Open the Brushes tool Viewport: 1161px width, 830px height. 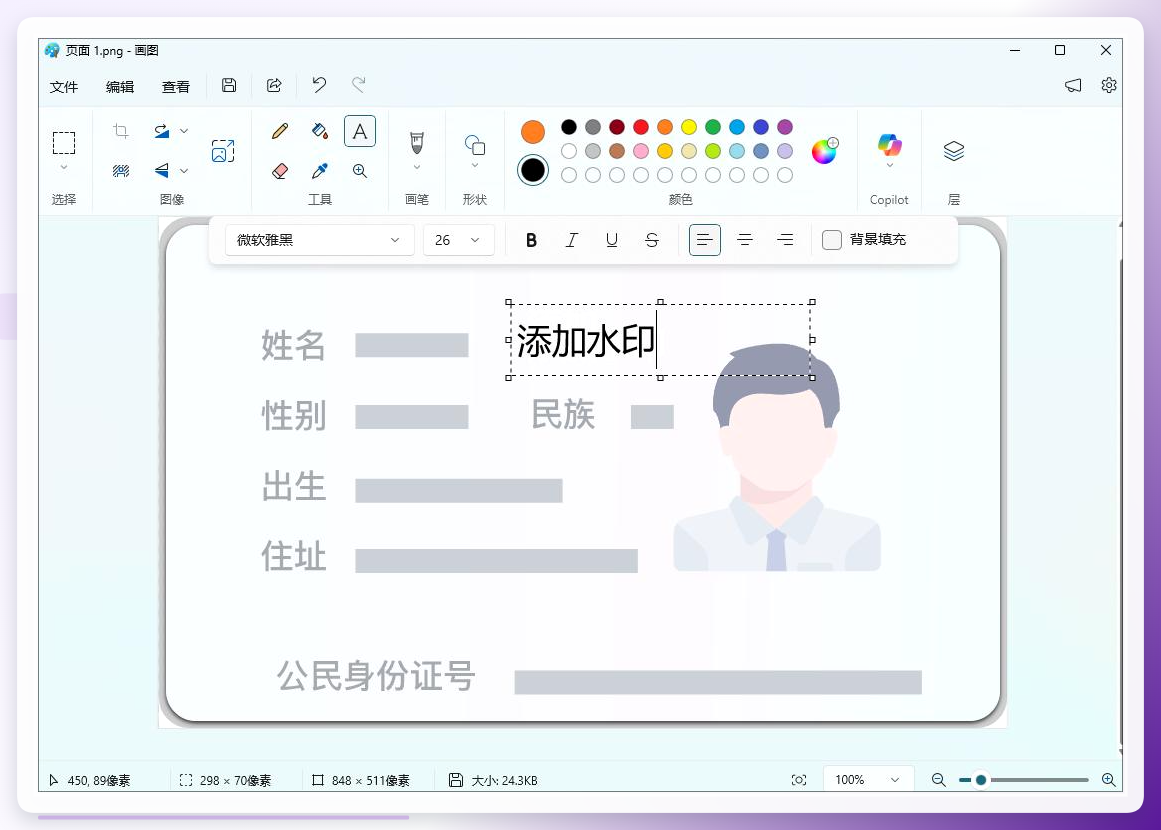[x=417, y=141]
